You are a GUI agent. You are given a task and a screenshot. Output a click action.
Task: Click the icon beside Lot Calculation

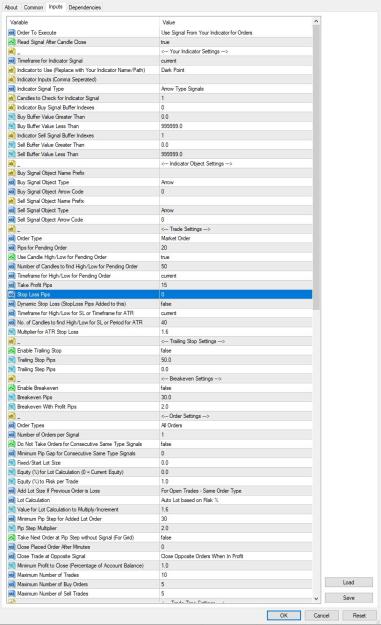pyautogui.click(x=12, y=500)
